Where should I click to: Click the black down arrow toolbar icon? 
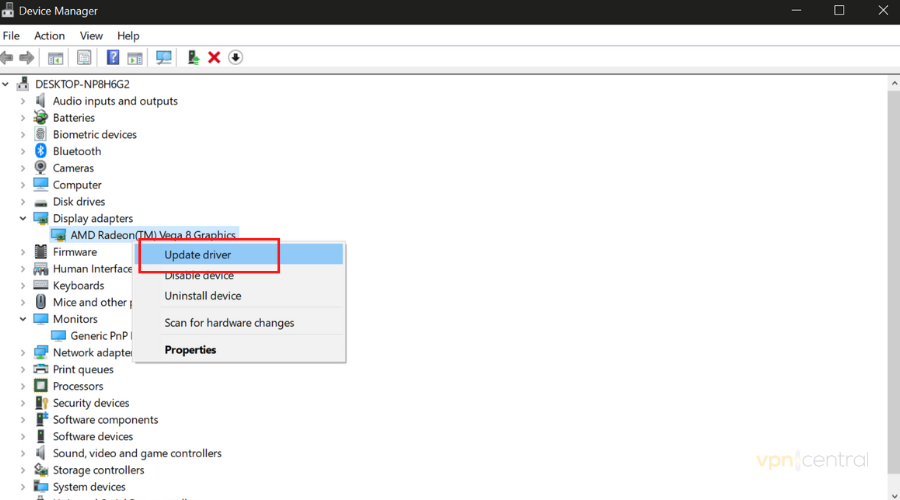[236, 58]
